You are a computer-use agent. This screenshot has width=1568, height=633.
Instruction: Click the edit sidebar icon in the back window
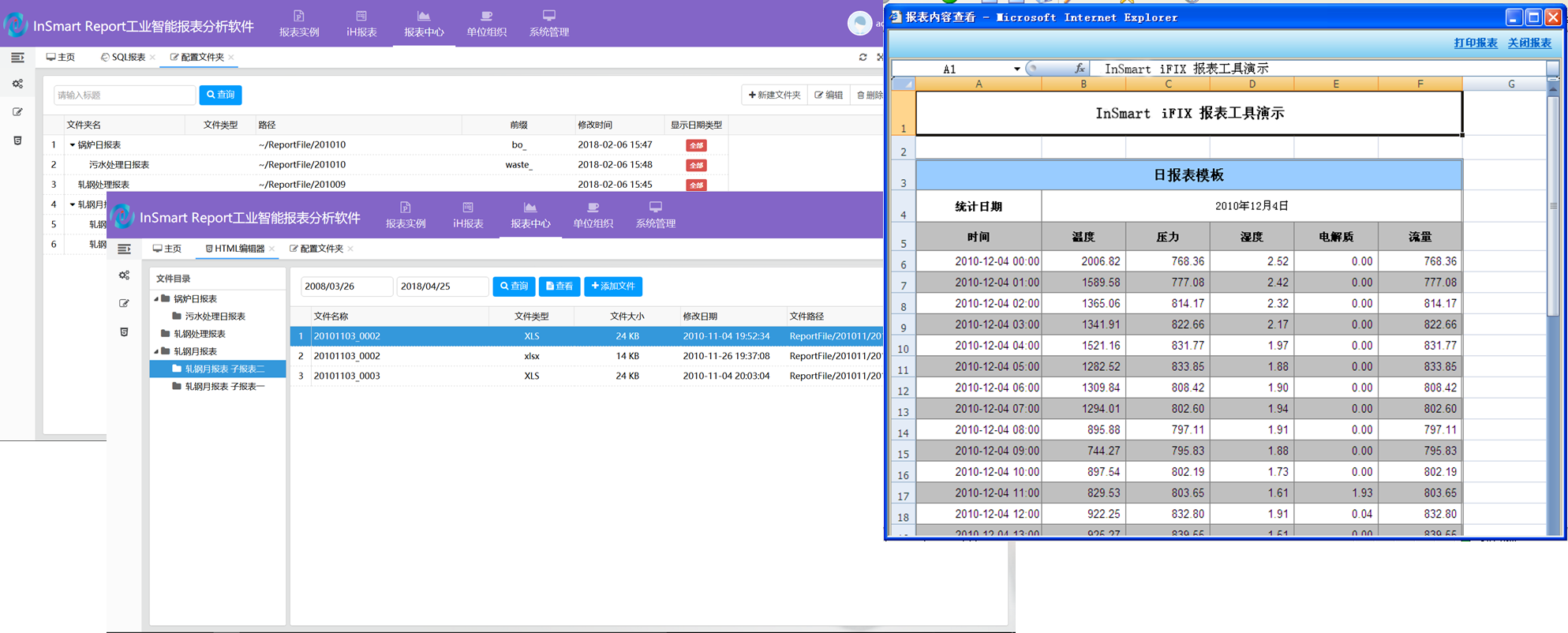point(17,112)
